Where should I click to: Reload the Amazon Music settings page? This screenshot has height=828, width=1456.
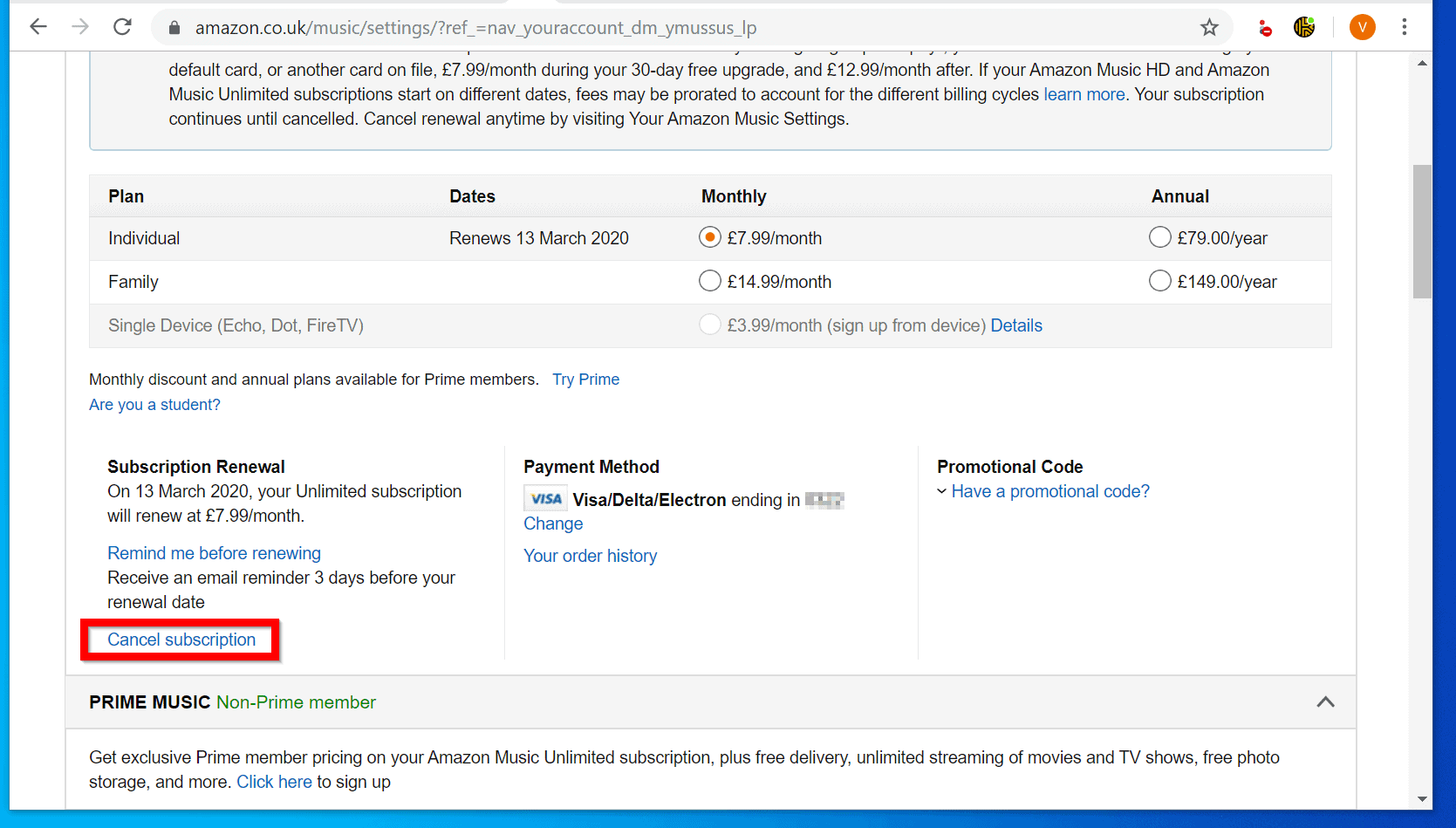[122, 26]
